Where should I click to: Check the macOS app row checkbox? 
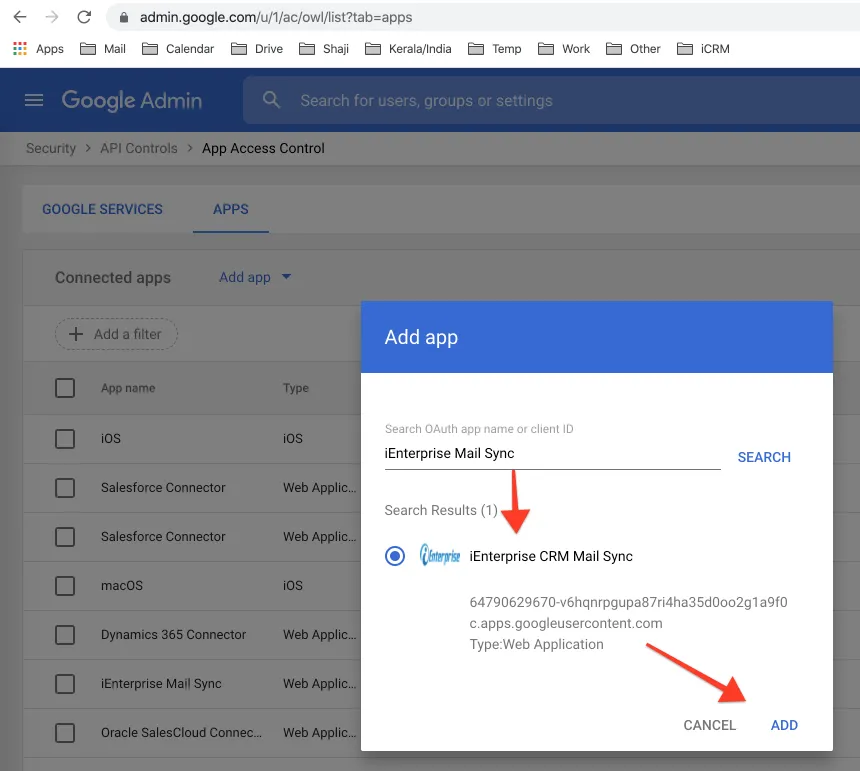(x=65, y=586)
